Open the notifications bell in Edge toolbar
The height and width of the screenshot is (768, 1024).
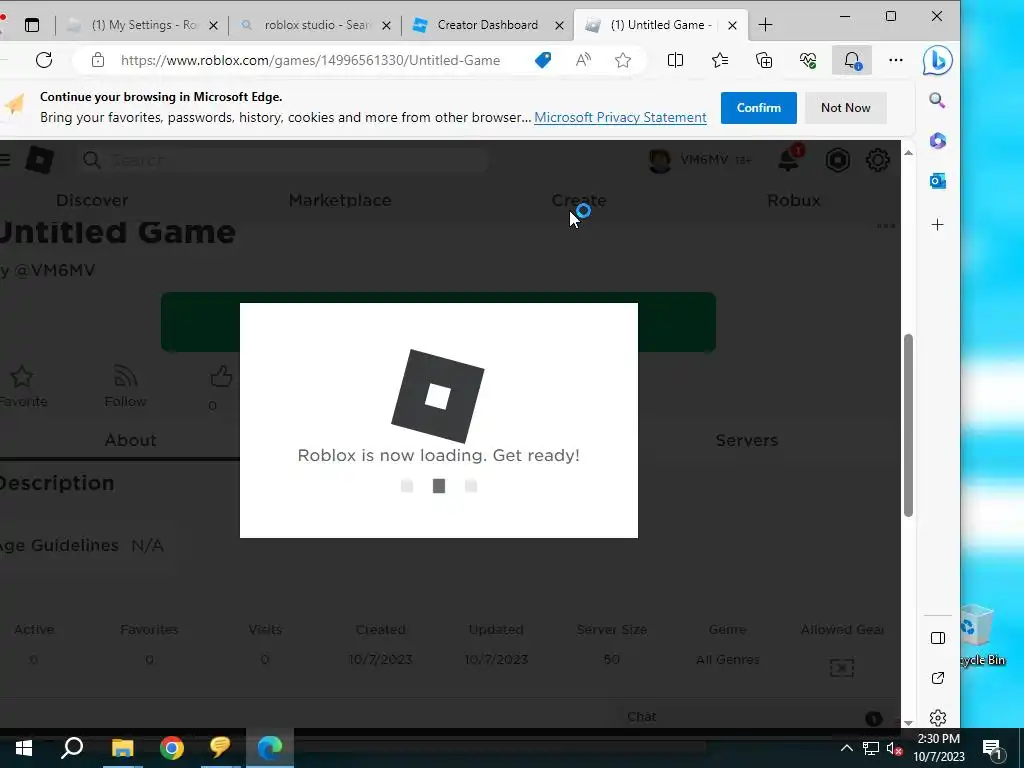point(852,60)
